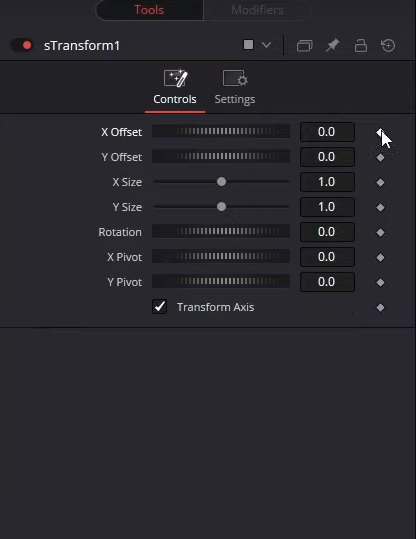Toggle the sTransform1 node enable switch
This screenshot has height=539, width=416.
coord(22,45)
